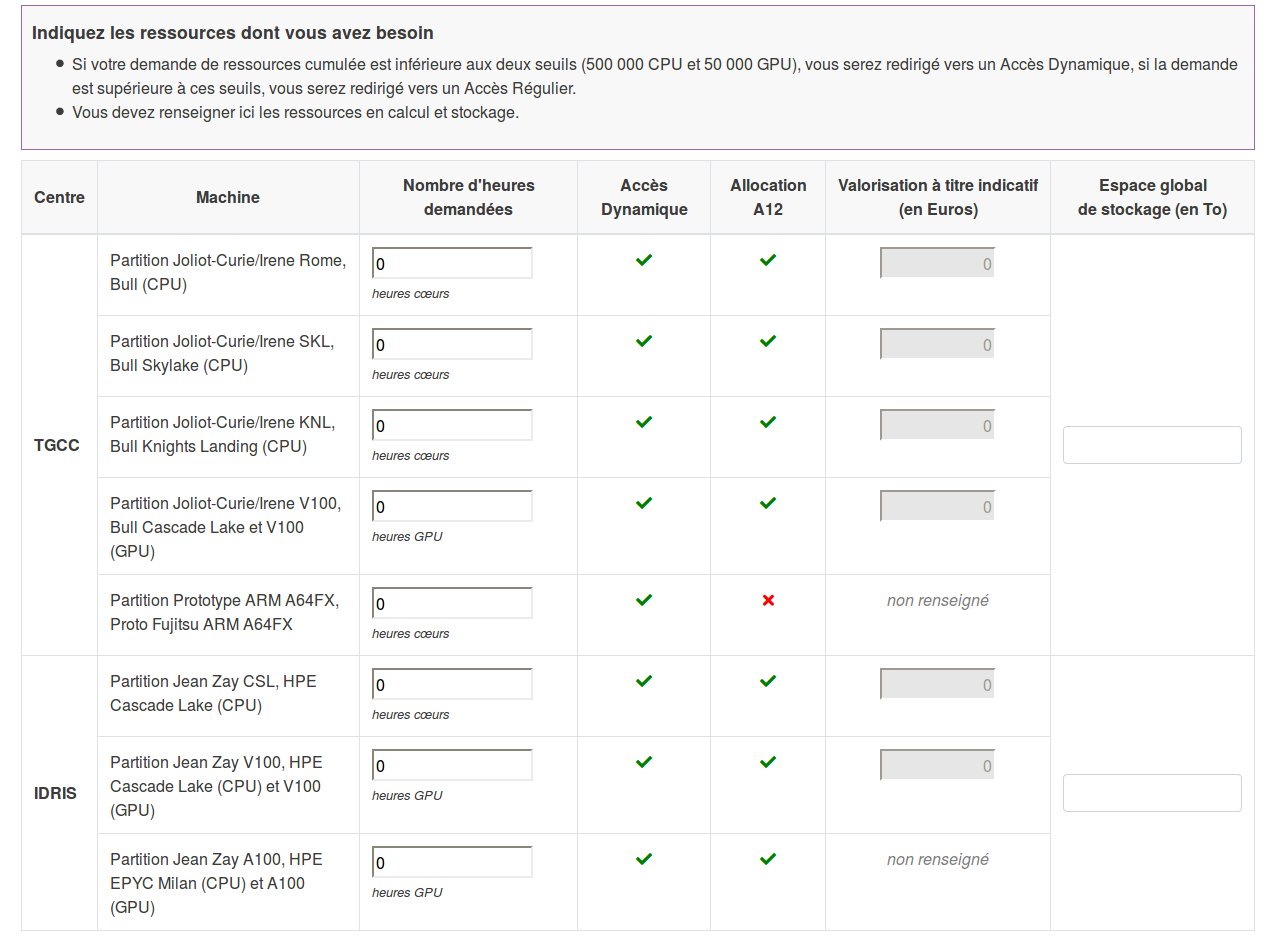Click Accès Dynamique checkmark for Jean Zay V100
1266x941 pixels.
click(644, 762)
